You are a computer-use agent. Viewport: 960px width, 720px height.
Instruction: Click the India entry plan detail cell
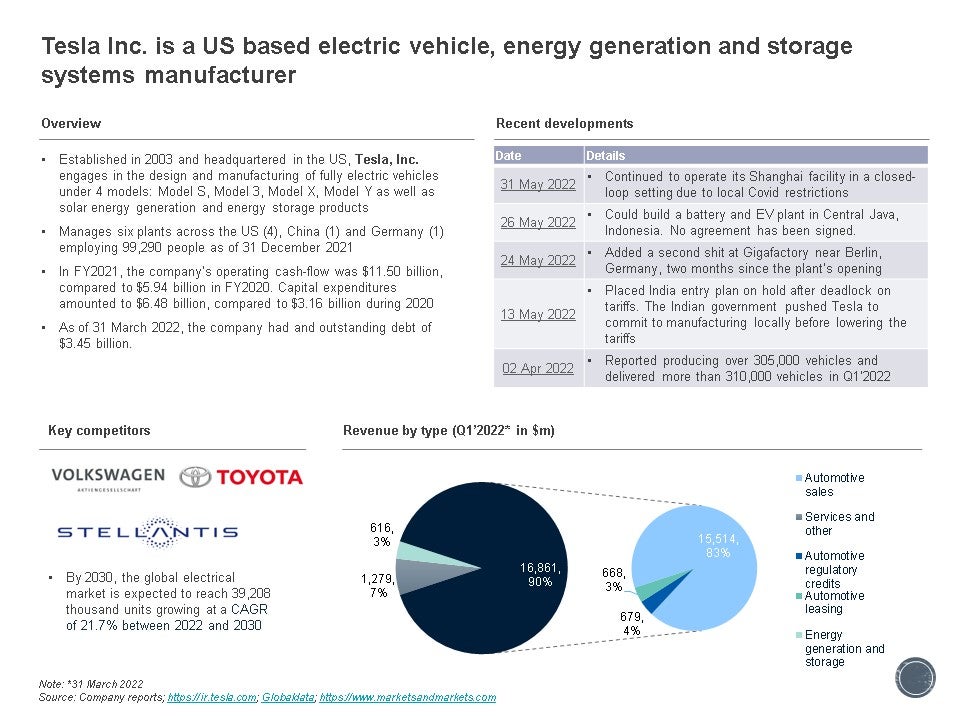coord(756,314)
